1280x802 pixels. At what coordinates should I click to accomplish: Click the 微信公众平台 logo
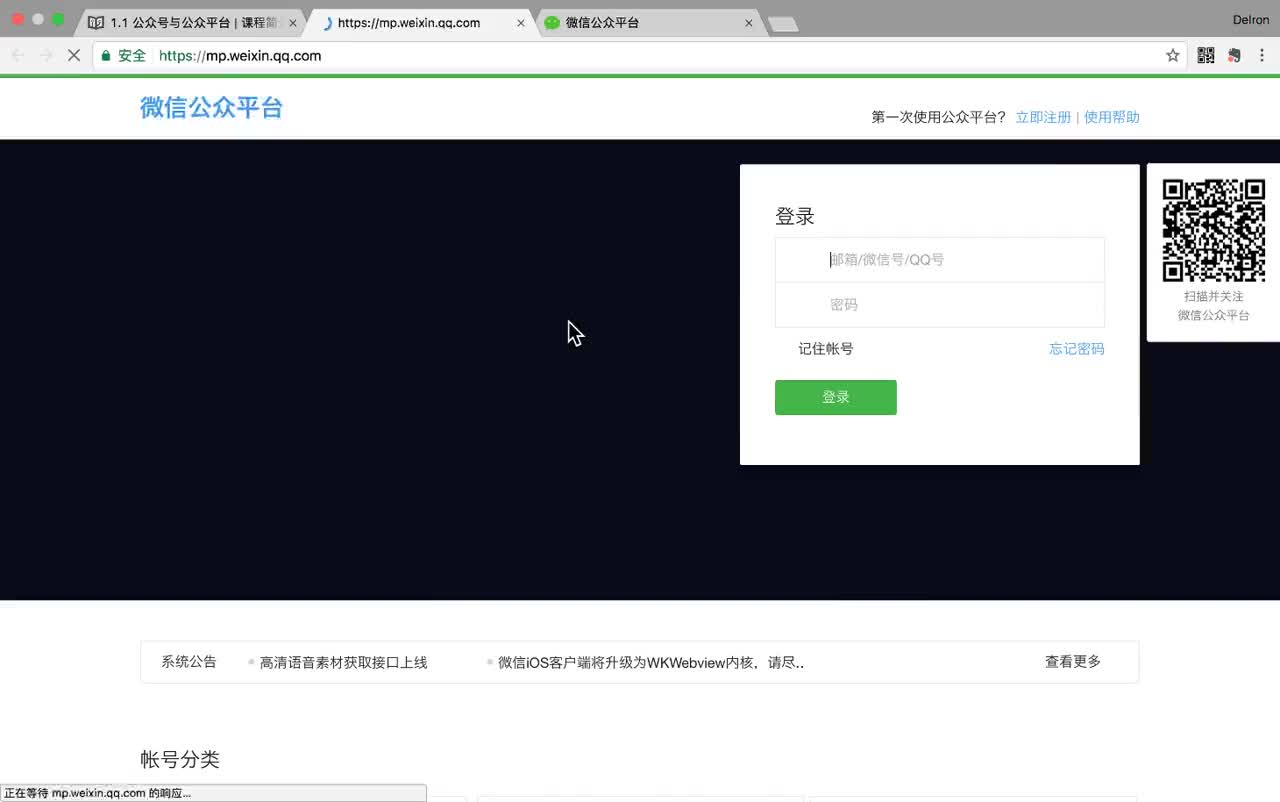pyautogui.click(x=211, y=108)
